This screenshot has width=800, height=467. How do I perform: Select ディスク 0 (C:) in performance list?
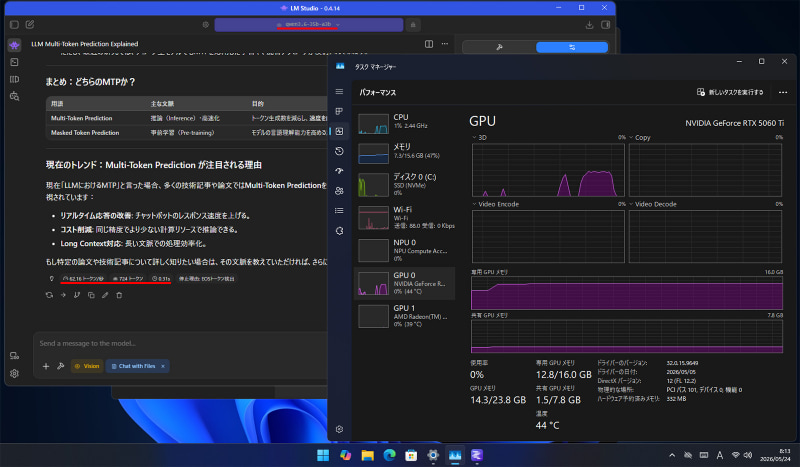click(x=404, y=184)
